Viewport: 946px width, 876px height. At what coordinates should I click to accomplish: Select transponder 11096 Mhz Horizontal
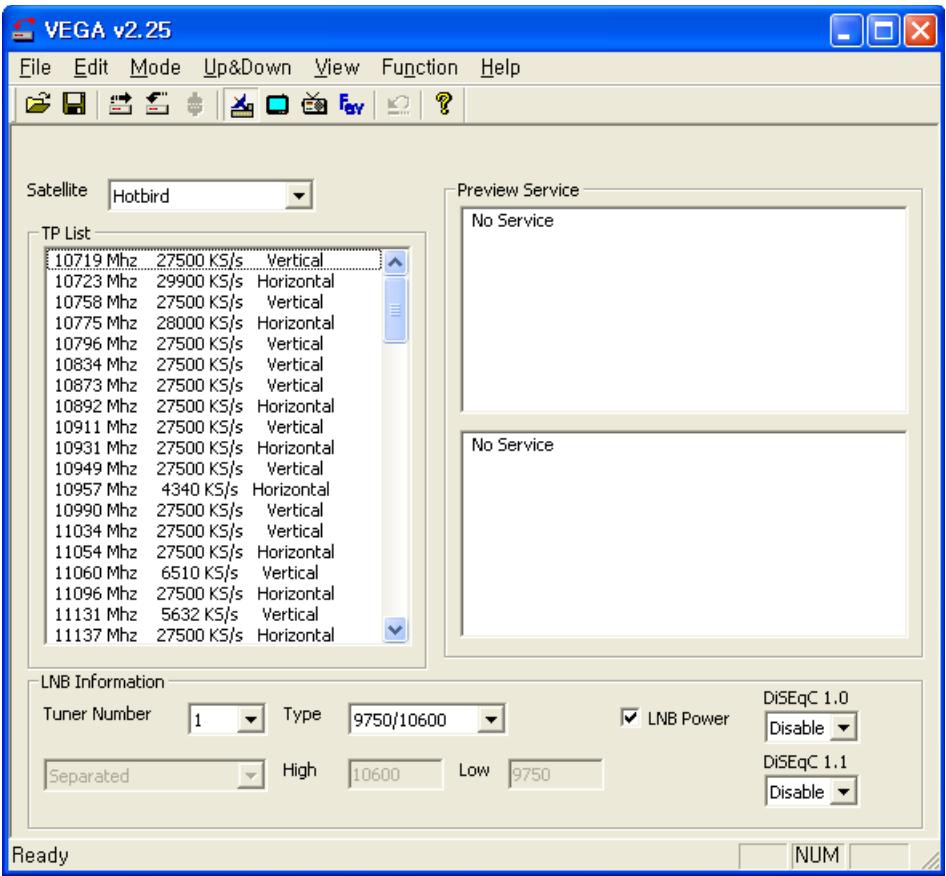(x=214, y=593)
